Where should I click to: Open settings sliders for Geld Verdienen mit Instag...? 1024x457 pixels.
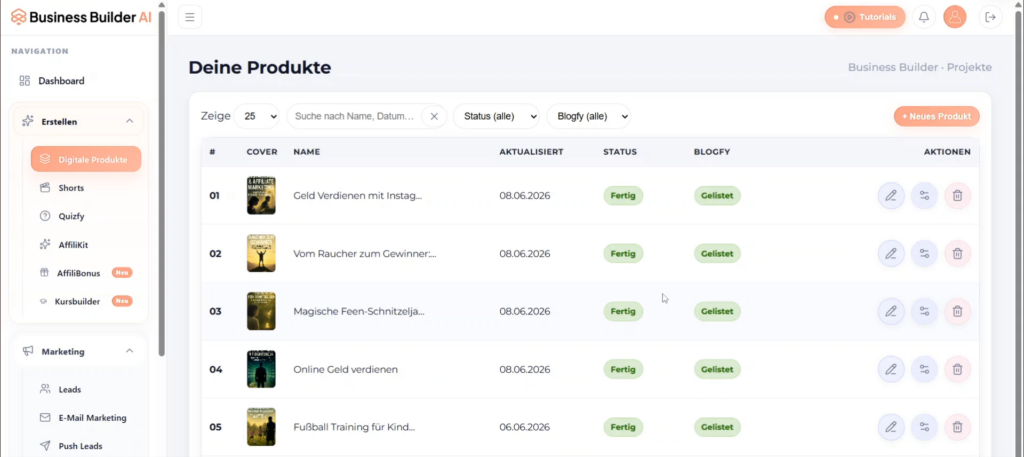(x=924, y=196)
